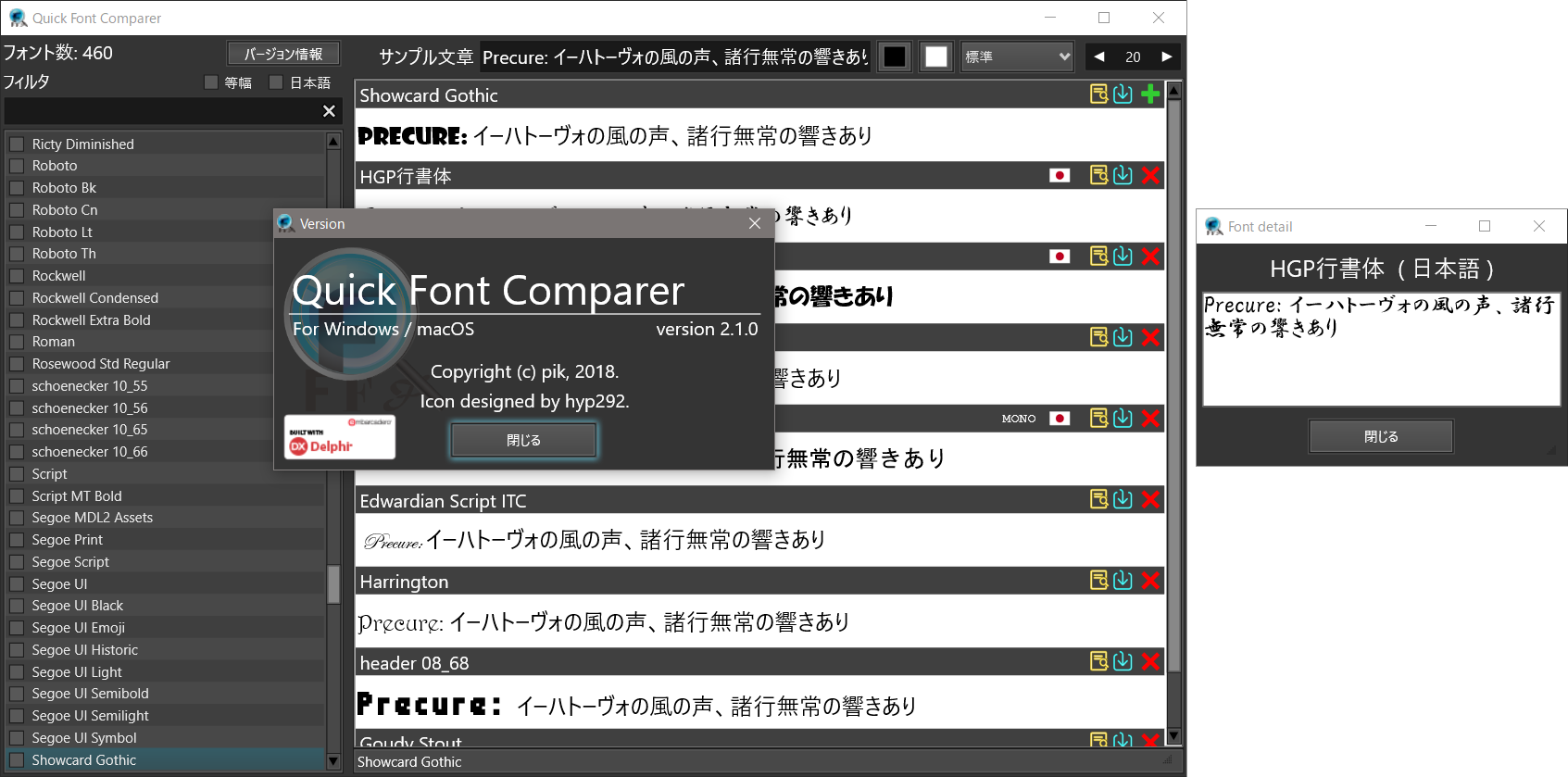Click the Harrington sample text preview
The image size is (1568, 777).
pos(759,621)
